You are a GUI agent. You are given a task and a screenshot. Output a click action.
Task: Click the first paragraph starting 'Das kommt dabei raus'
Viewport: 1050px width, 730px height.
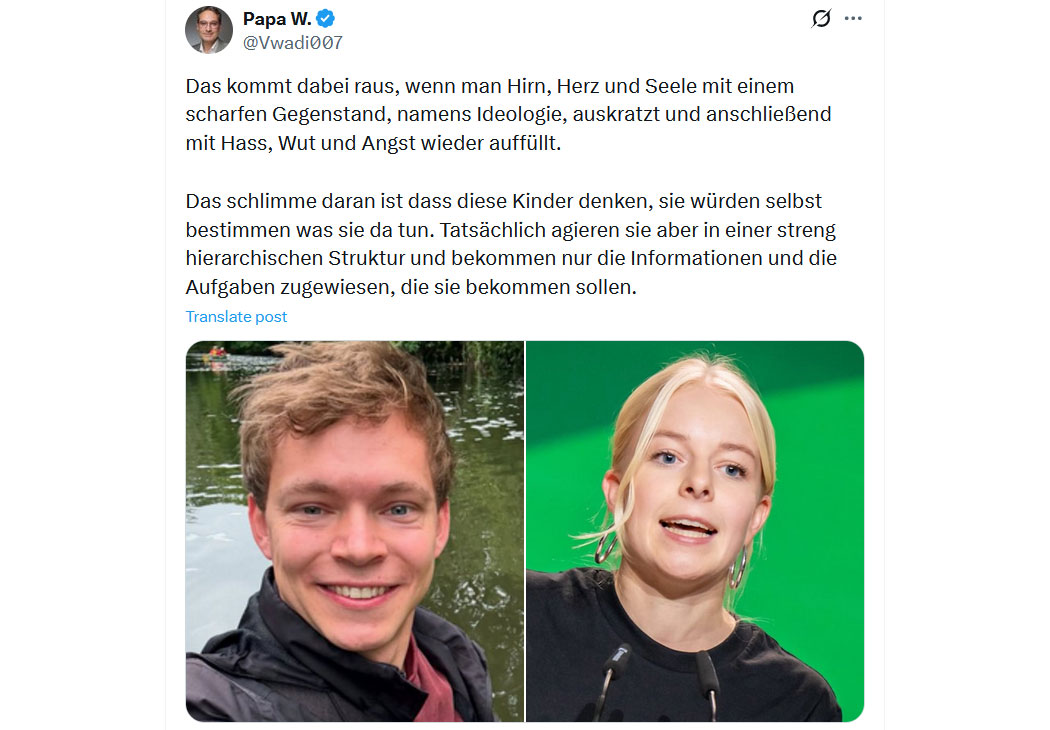(508, 115)
